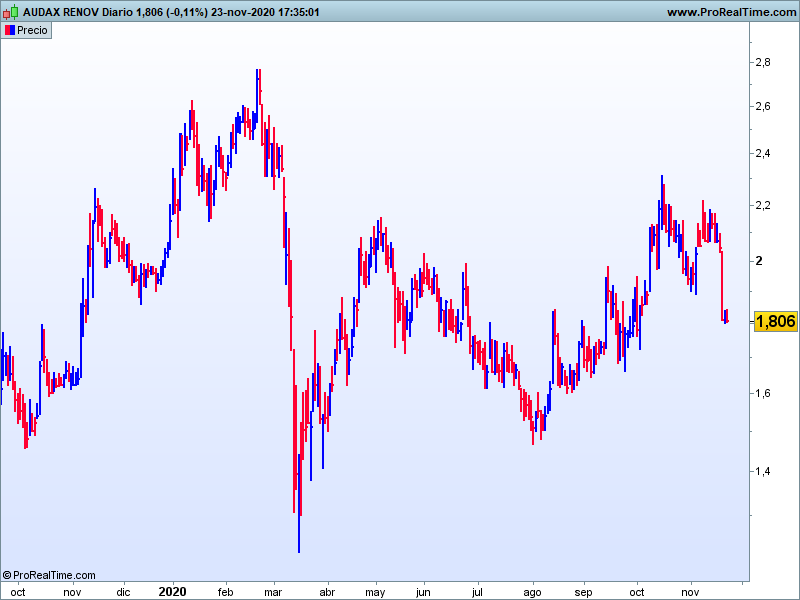Click the 2,8 value on the price axis

(x=763, y=62)
